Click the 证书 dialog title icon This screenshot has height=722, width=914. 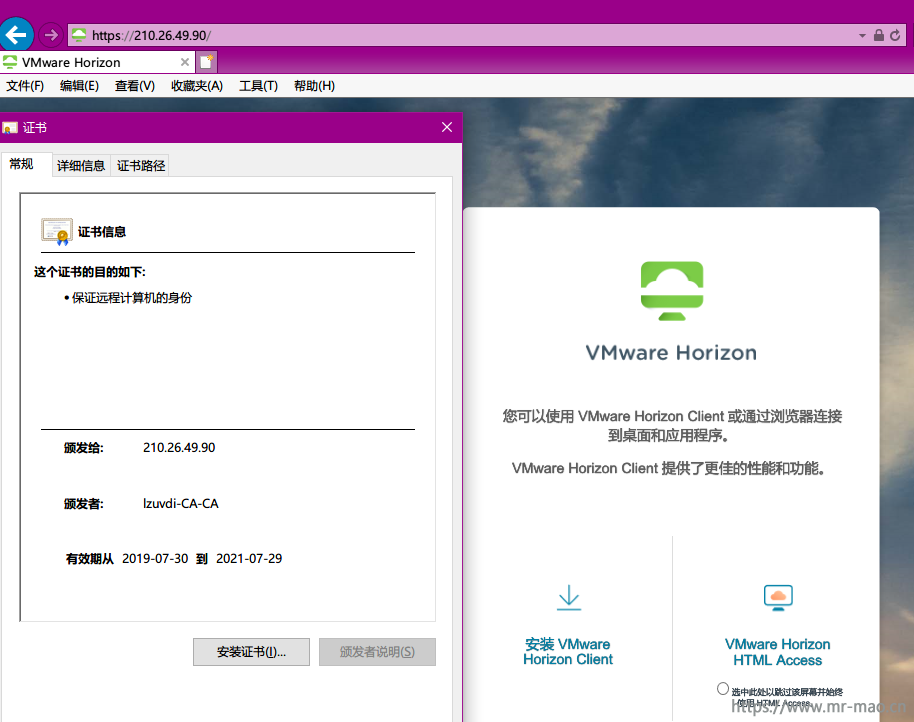(x=10, y=128)
